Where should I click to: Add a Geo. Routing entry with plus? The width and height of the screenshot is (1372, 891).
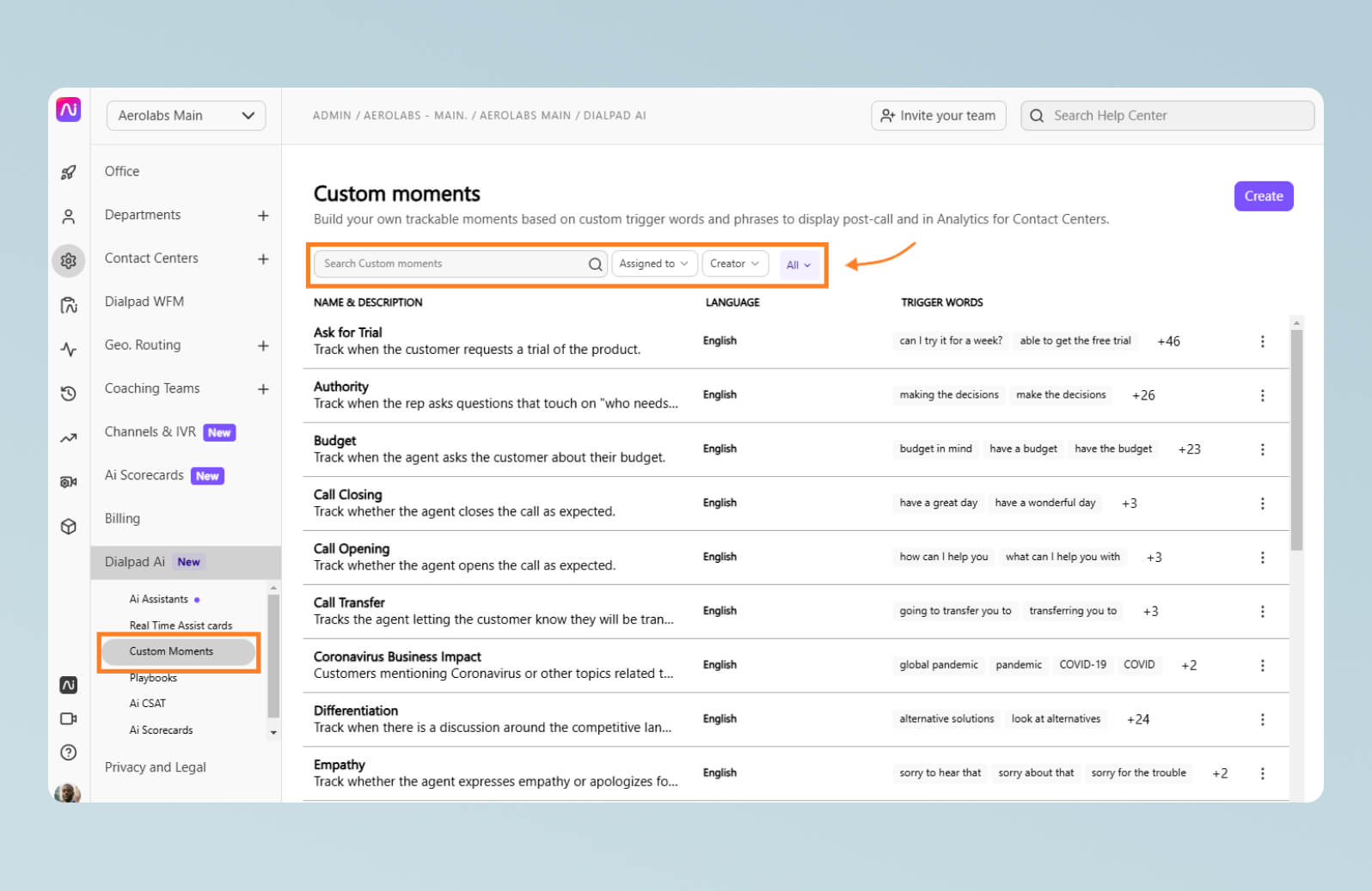[x=263, y=345]
